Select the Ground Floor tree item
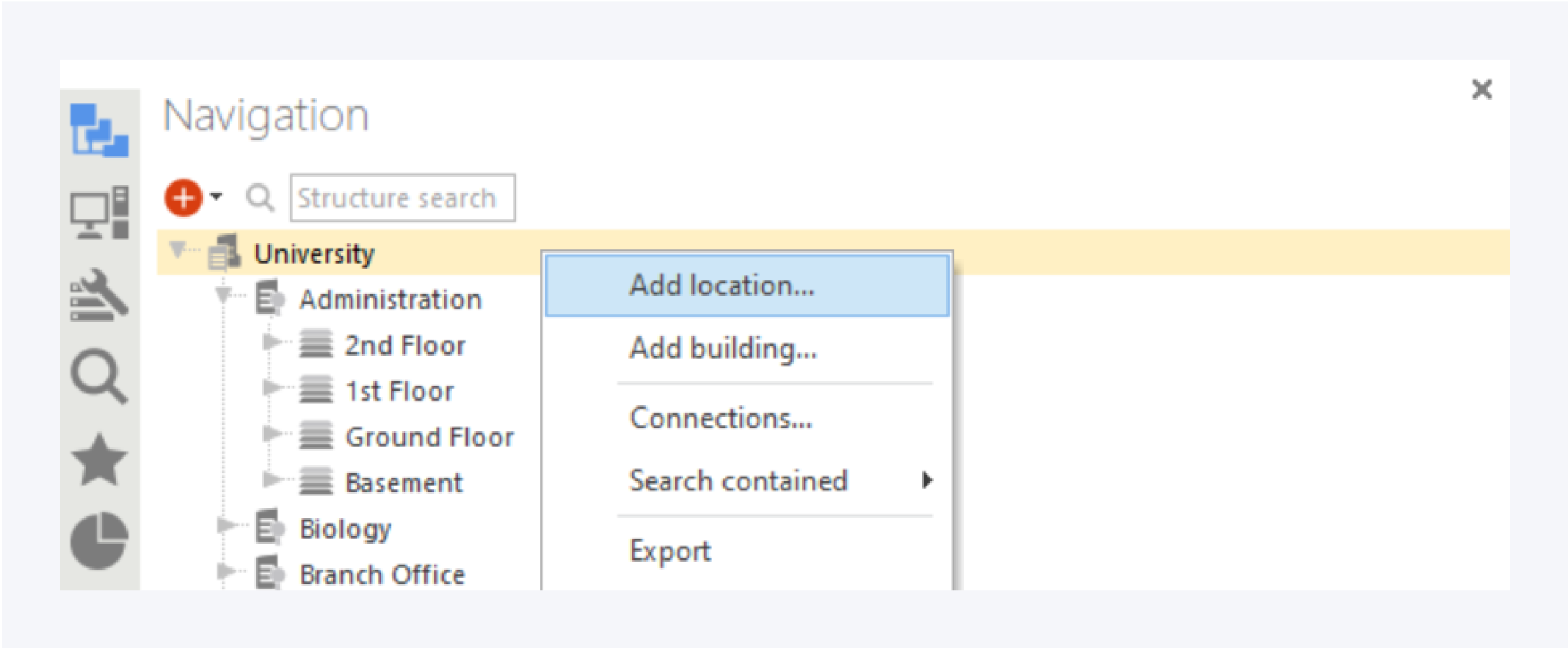Viewport: 1568px width, 648px height. 429,437
